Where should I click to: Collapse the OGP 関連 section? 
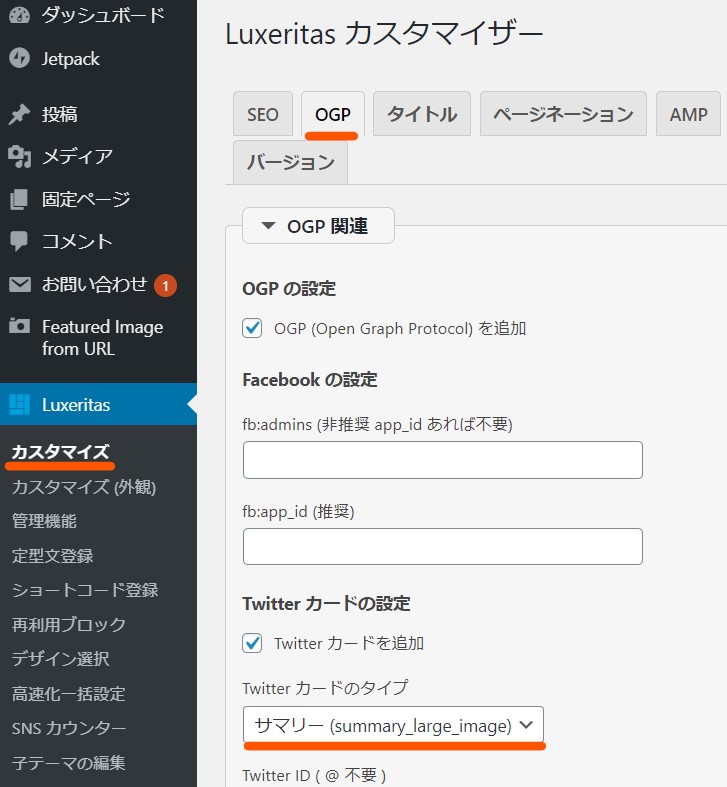click(318, 226)
